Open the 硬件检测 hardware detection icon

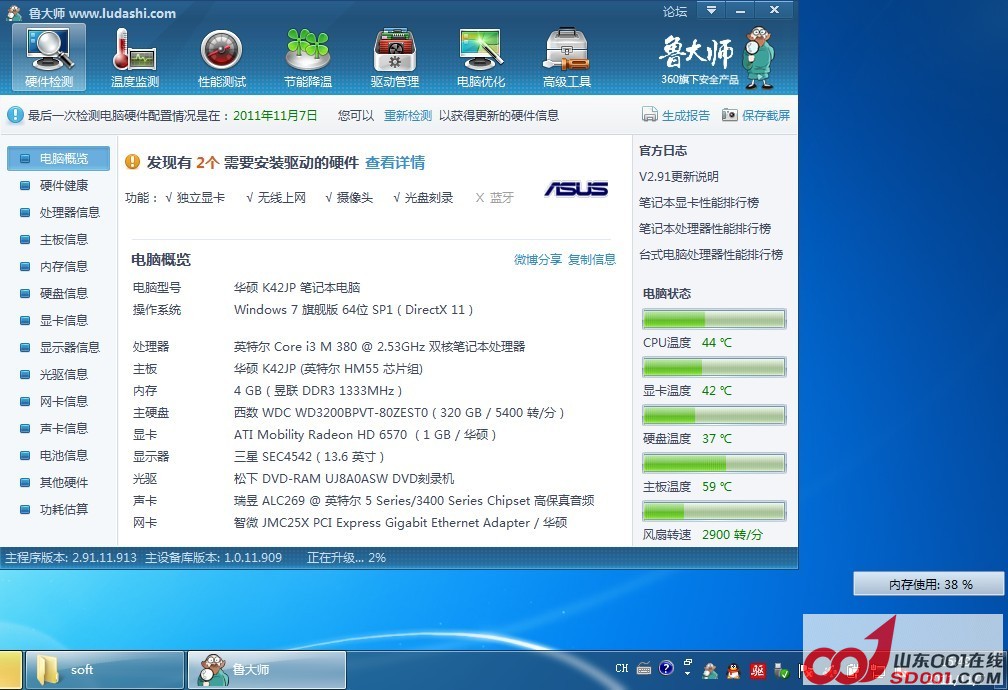click(x=49, y=56)
